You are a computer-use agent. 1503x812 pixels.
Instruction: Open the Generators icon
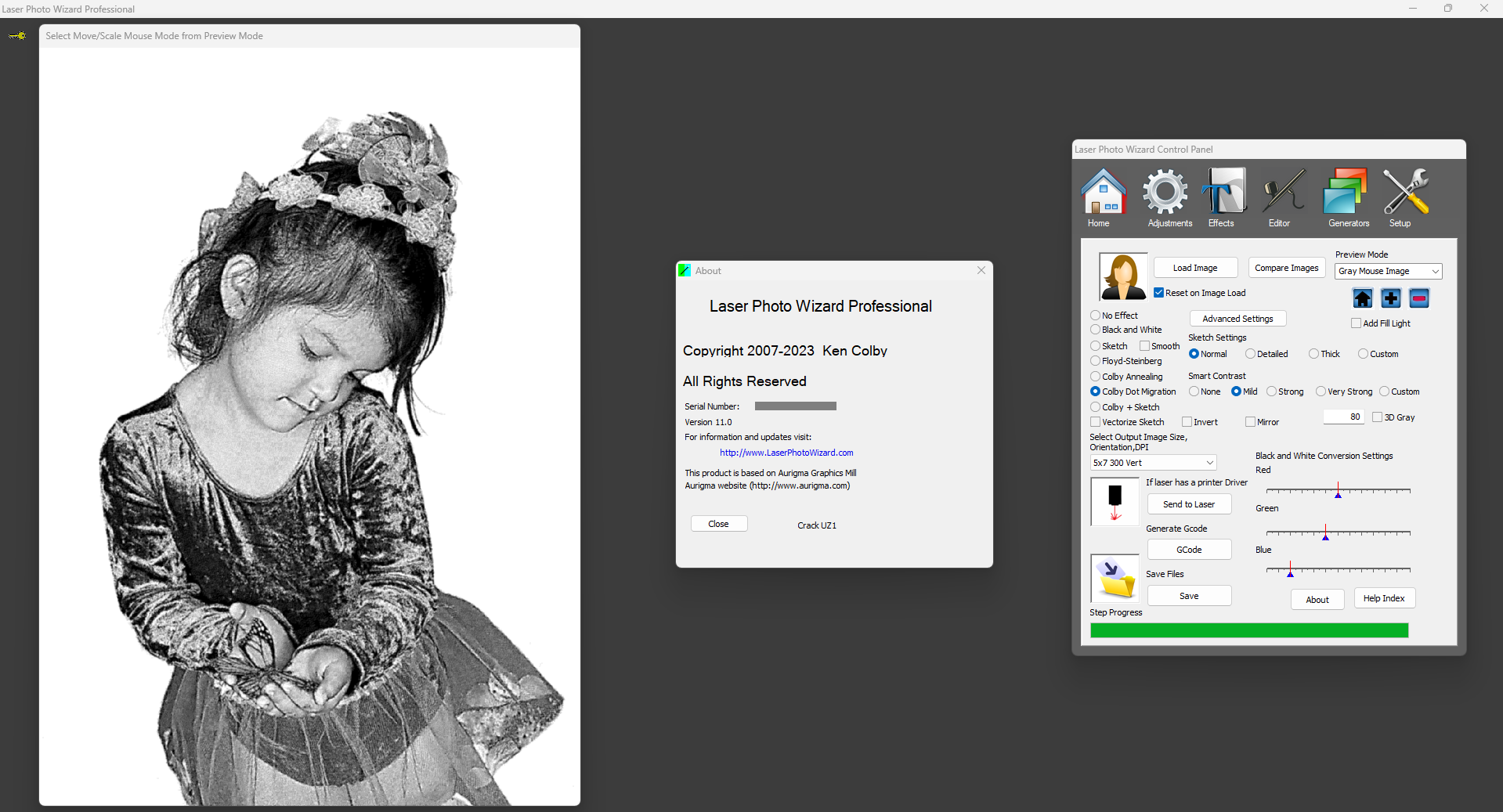tap(1345, 191)
